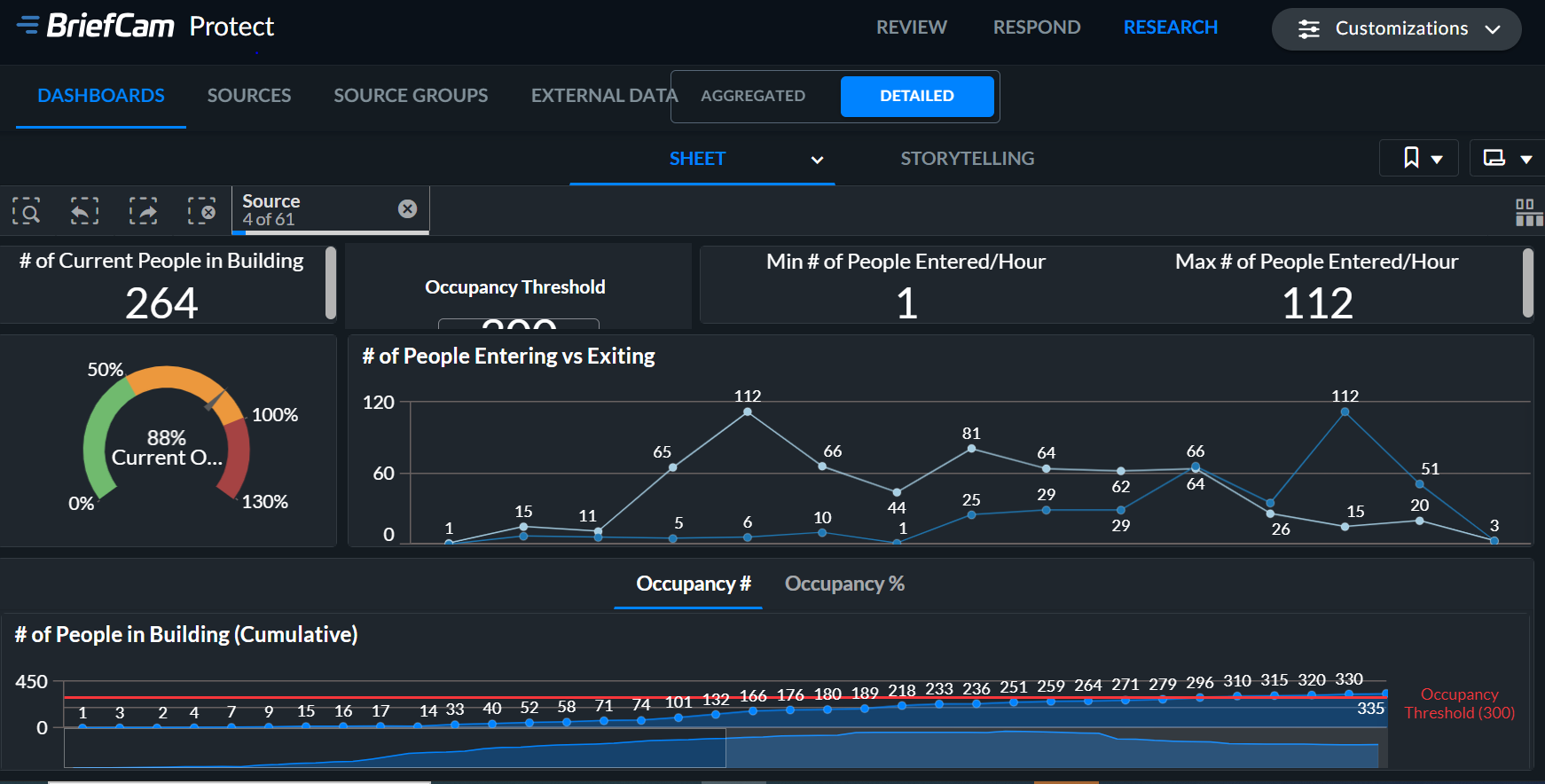Remove the Source filter chip

click(x=407, y=208)
